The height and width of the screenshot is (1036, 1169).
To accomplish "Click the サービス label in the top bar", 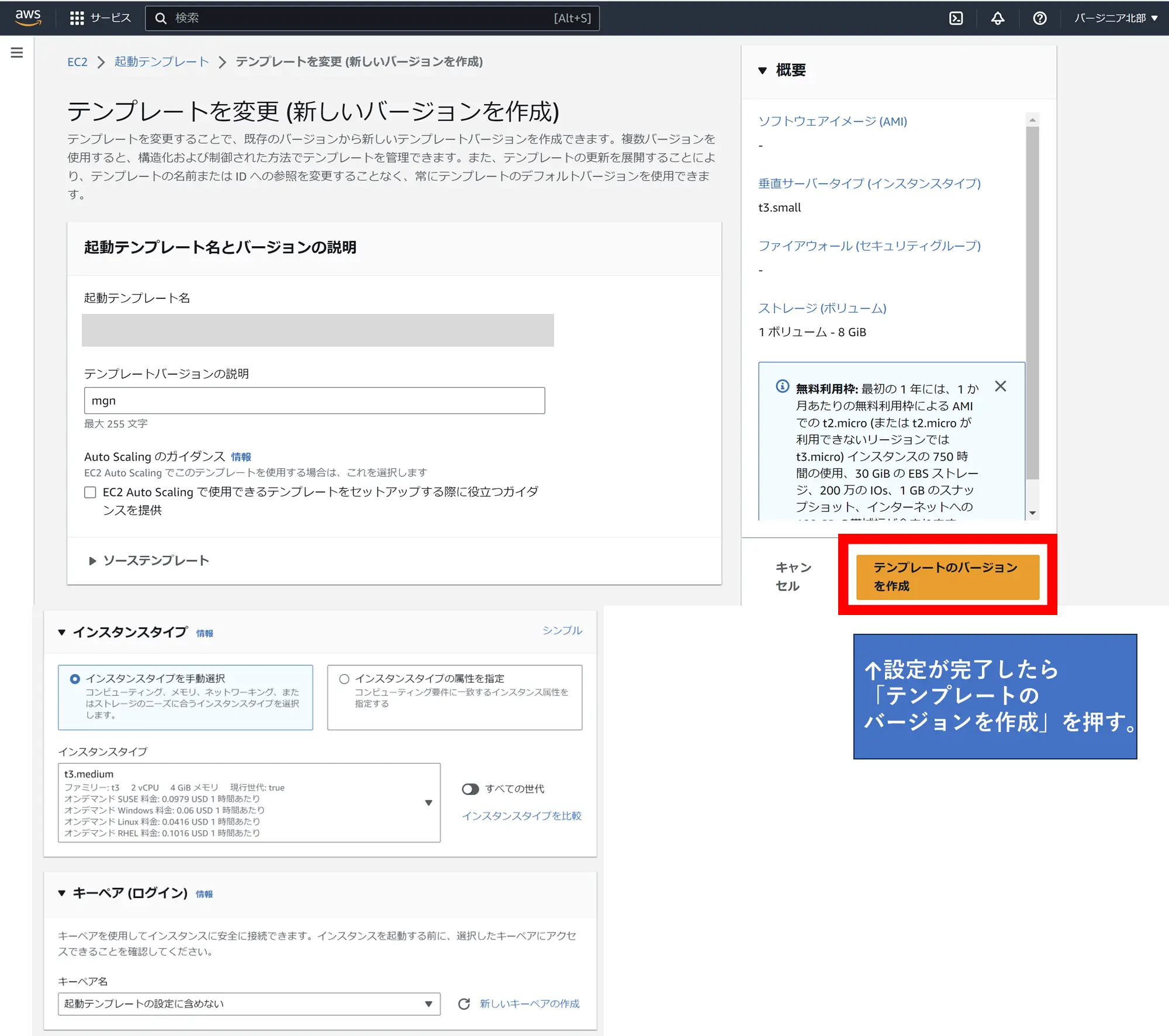I will (110, 18).
